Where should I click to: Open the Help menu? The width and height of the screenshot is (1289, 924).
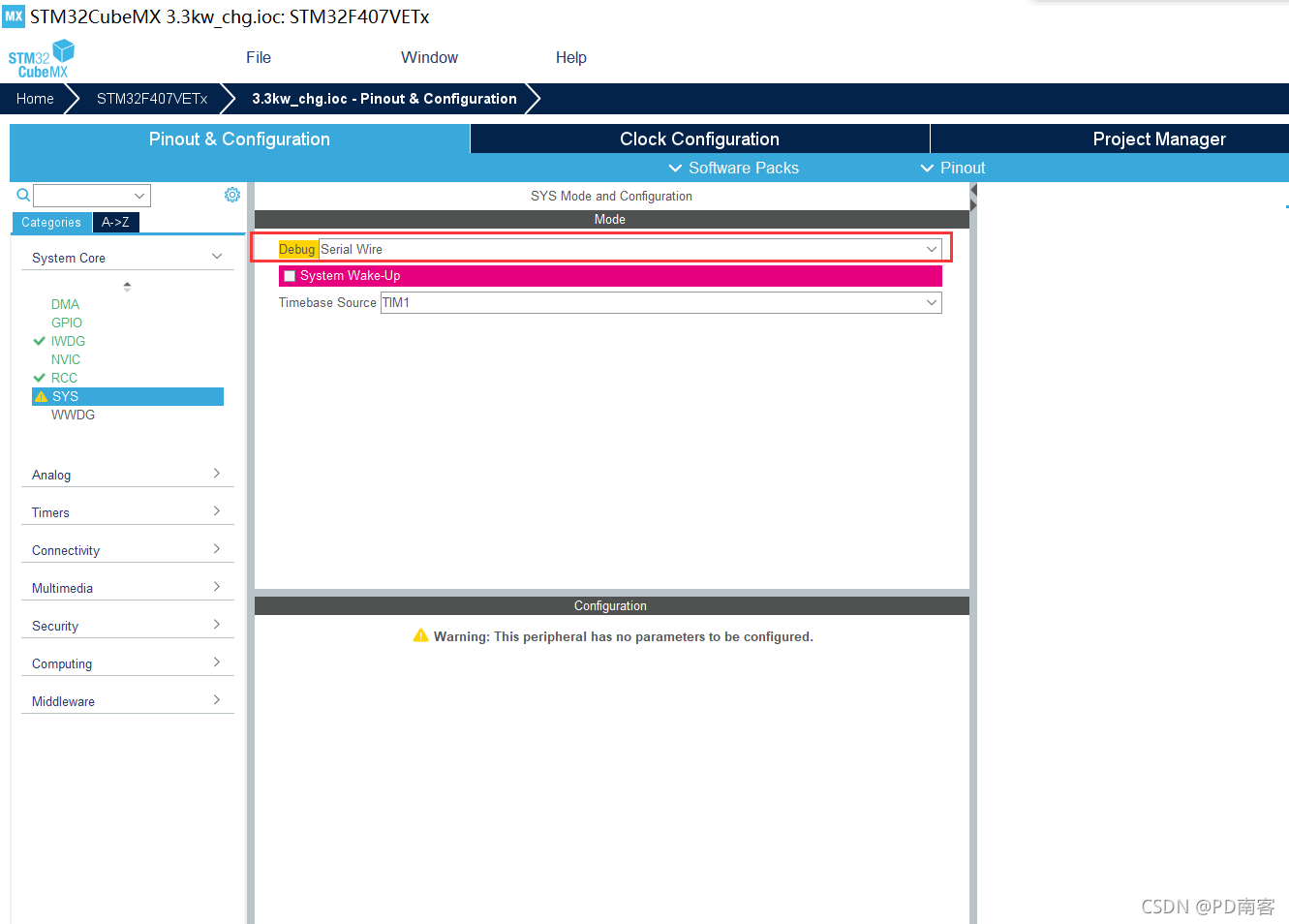[x=571, y=57]
